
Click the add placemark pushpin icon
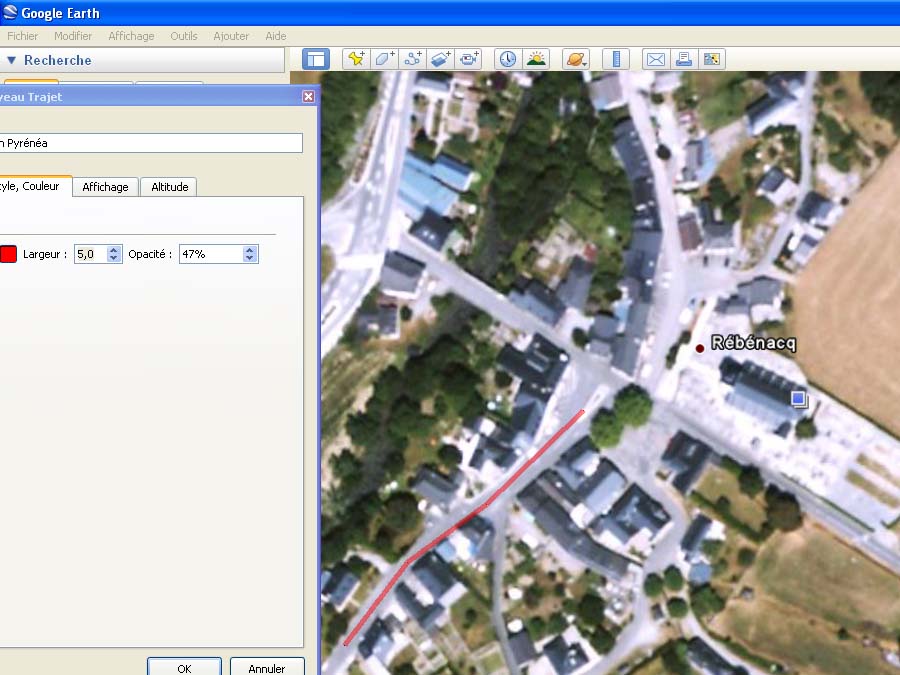point(356,59)
